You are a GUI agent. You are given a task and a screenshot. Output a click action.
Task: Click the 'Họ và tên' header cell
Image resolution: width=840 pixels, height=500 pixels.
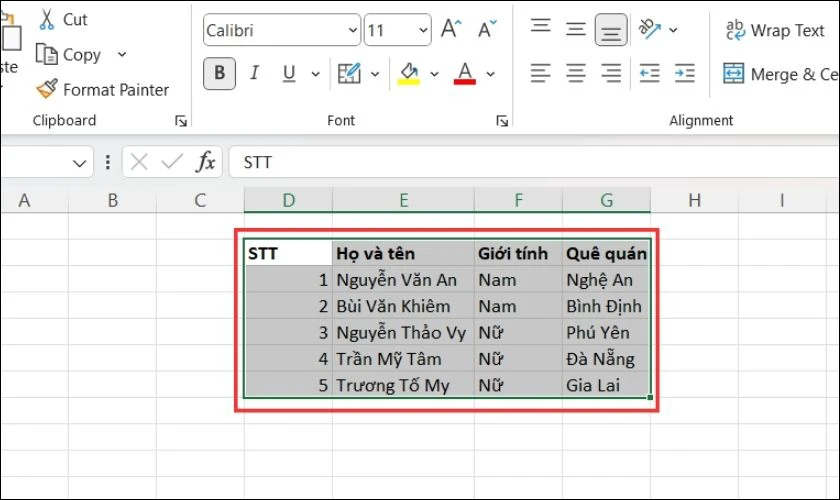(x=403, y=253)
